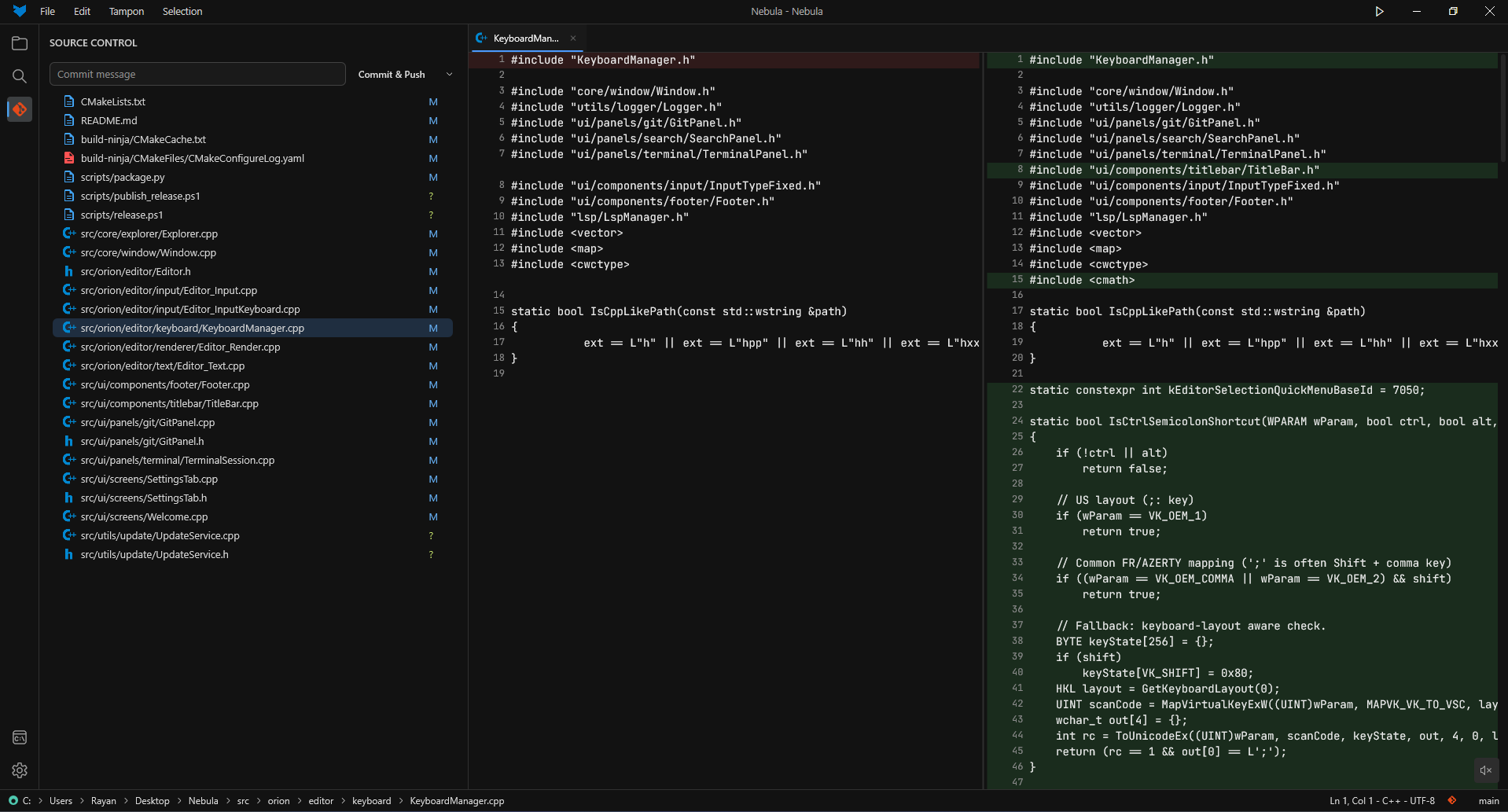Select the Source Control icon in sidebar

click(x=19, y=109)
